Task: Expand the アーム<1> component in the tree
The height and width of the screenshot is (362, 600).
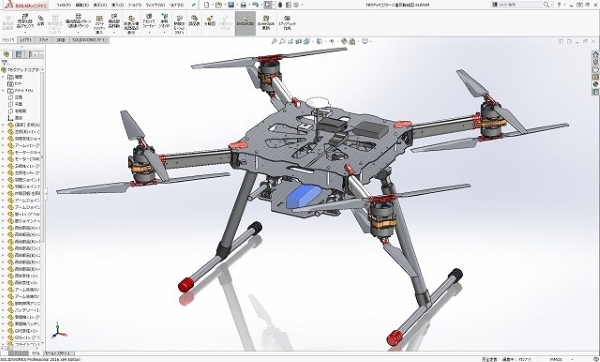Action: [3, 145]
